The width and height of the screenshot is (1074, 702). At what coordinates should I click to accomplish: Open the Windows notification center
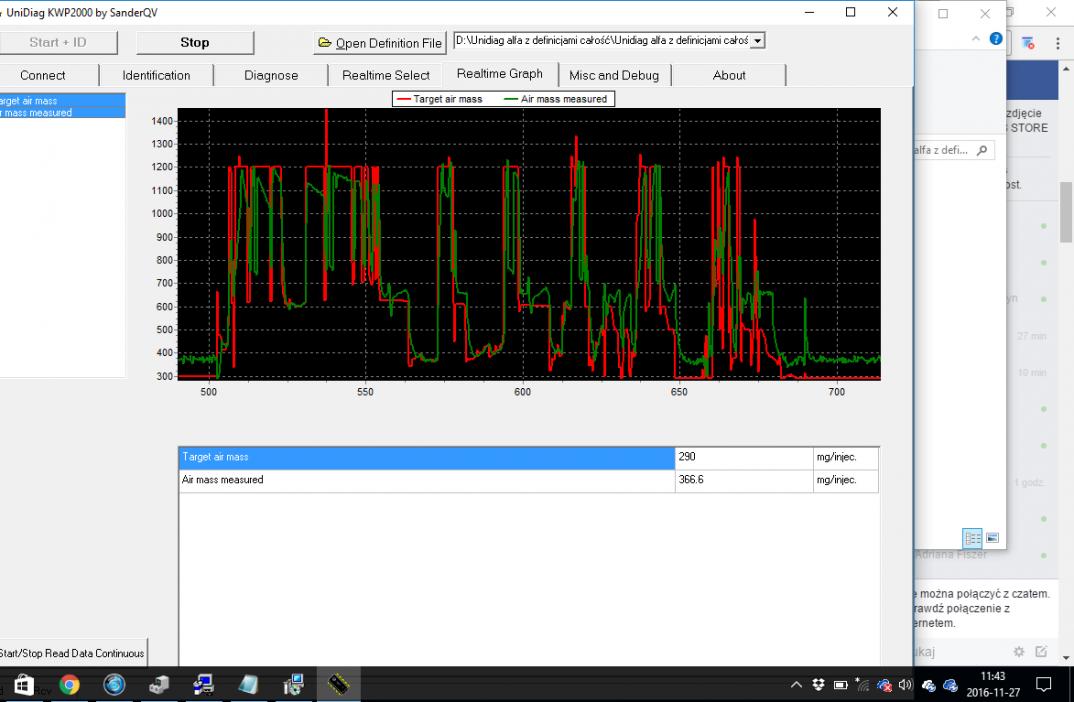[1043, 685]
